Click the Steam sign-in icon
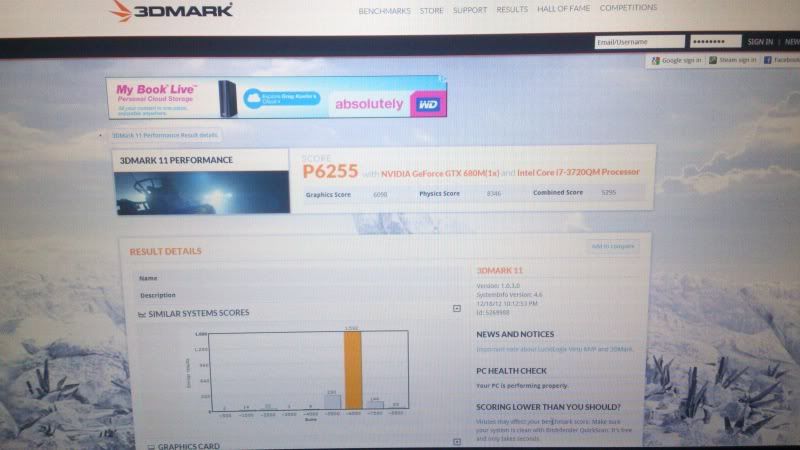Screen dimensions: 800x450 (x=713, y=60)
